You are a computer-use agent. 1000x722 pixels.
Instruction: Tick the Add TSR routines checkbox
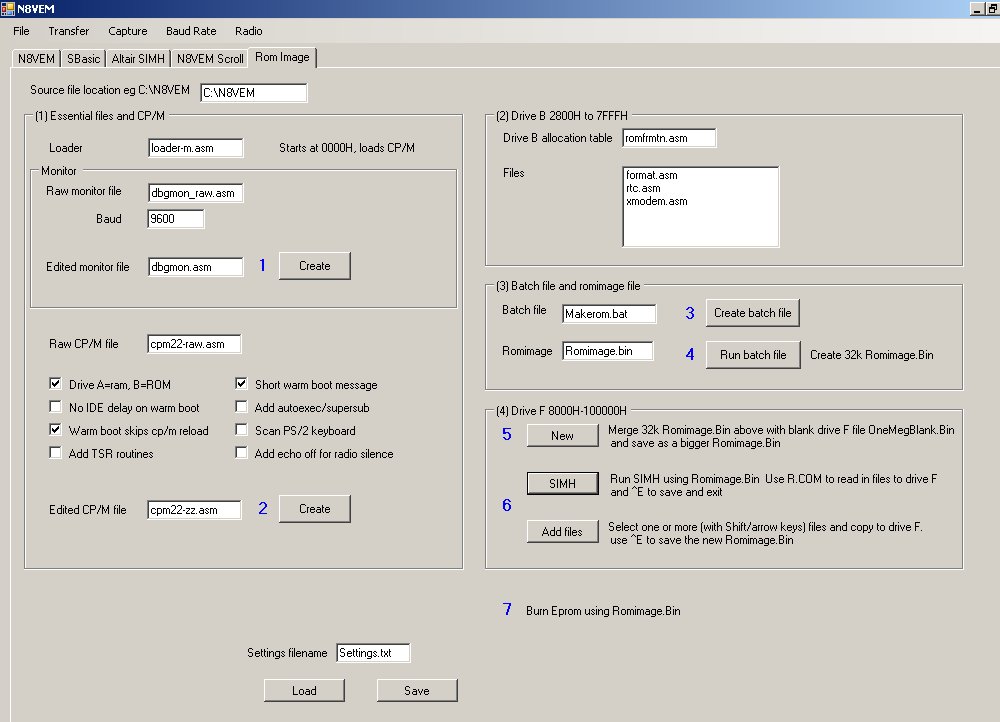click(56, 454)
